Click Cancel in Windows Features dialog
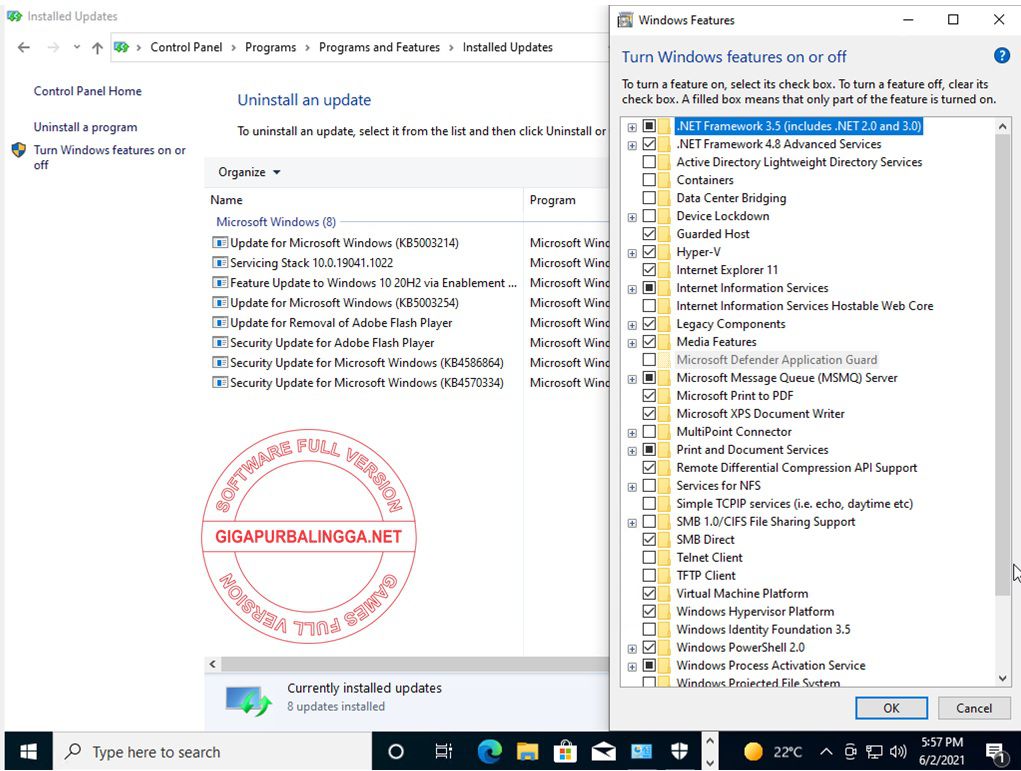1021x771 pixels. (973, 708)
